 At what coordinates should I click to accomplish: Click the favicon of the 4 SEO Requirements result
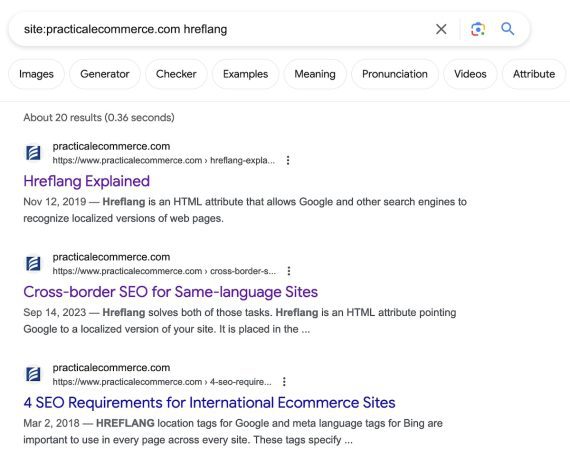(33, 374)
